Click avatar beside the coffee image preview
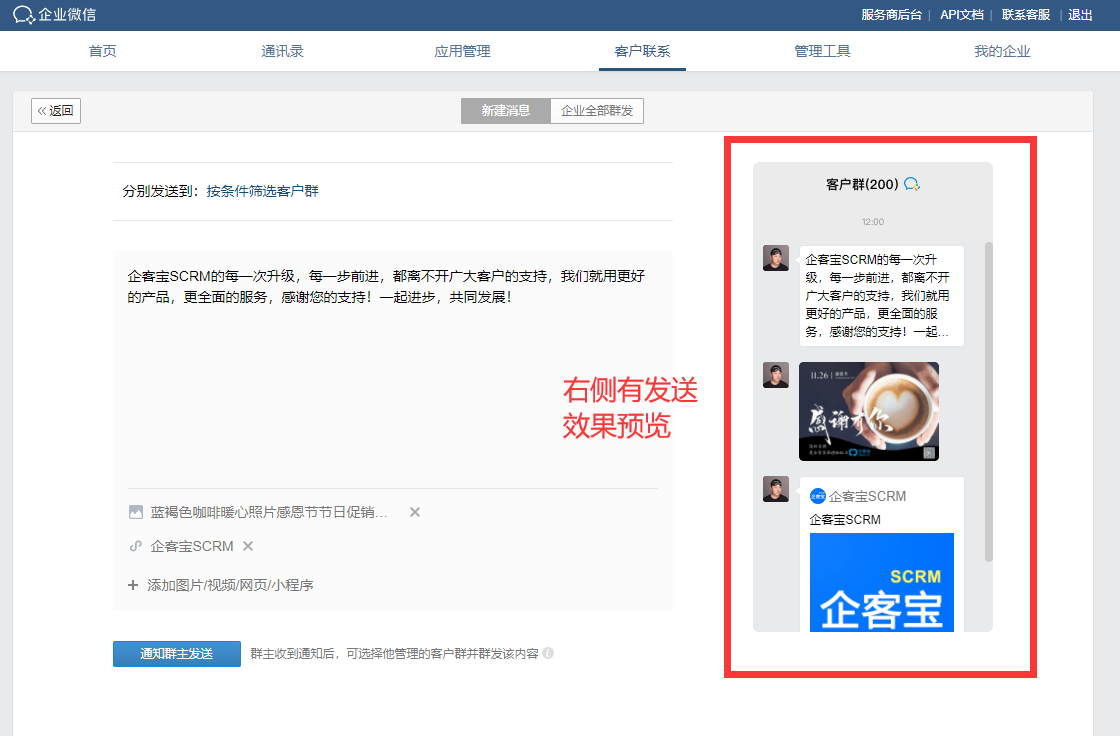This screenshot has width=1120, height=736. click(776, 375)
